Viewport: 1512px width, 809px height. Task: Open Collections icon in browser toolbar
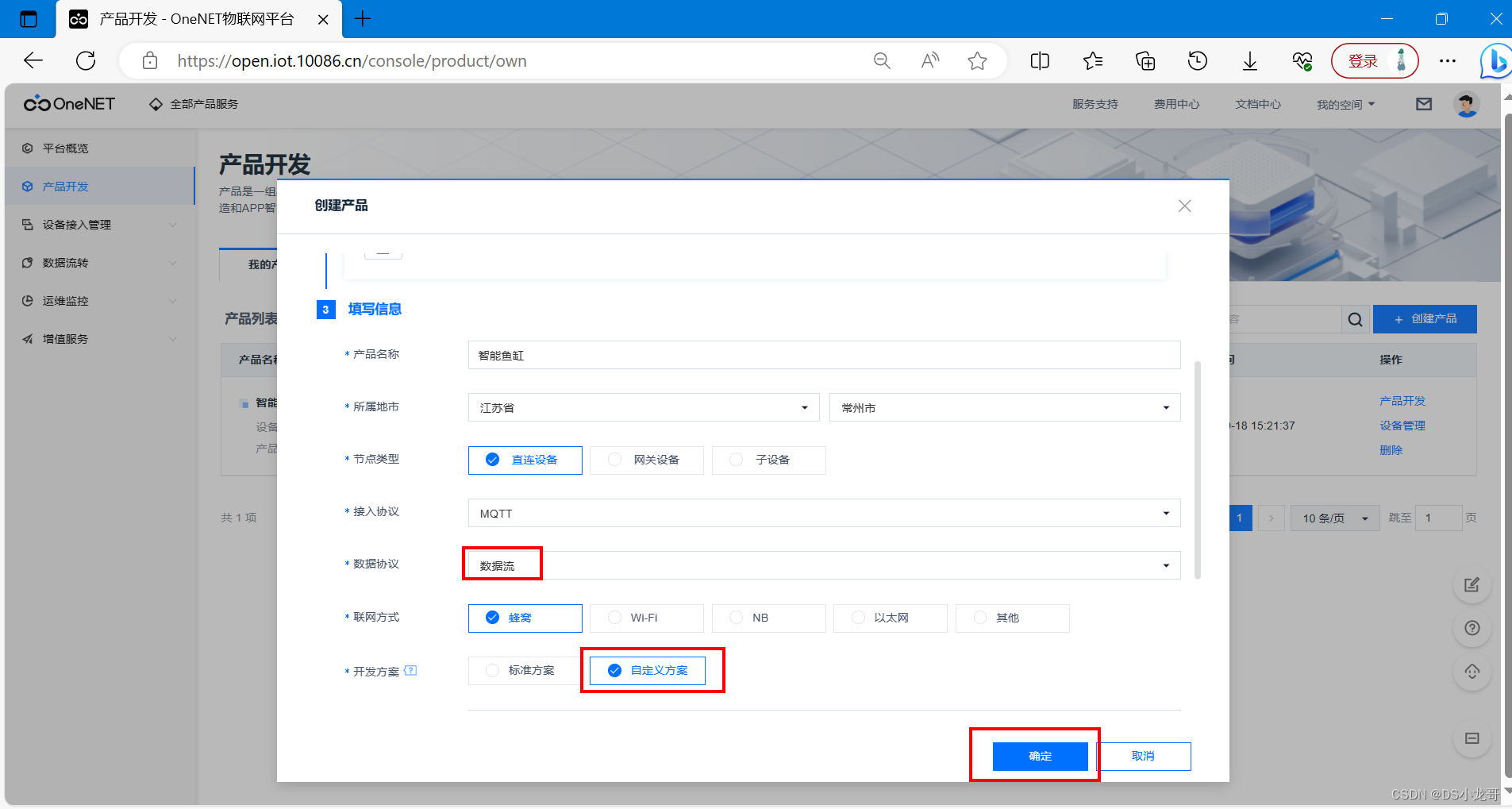[1145, 61]
